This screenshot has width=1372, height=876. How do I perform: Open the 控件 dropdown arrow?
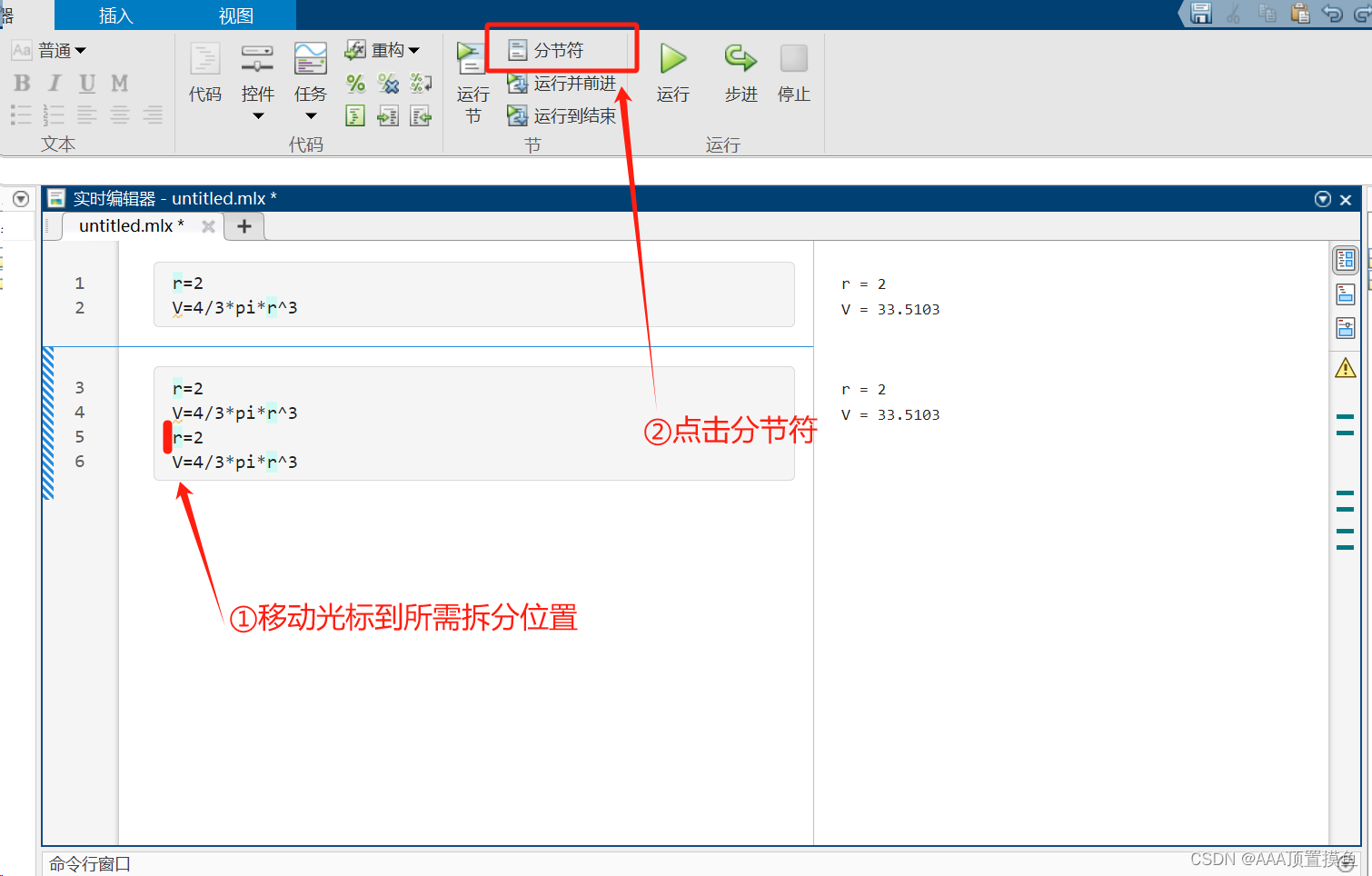[x=258, y=115]
